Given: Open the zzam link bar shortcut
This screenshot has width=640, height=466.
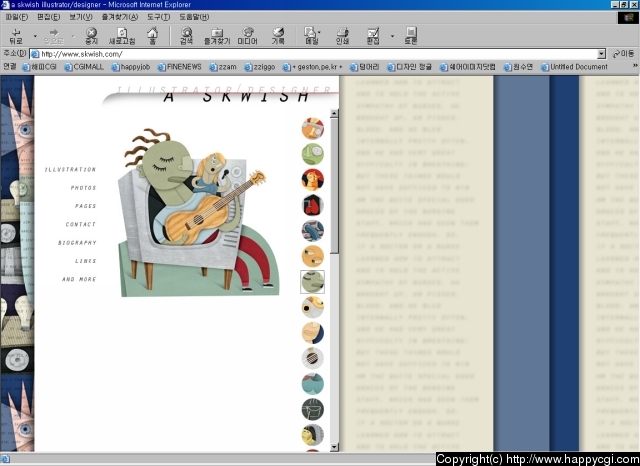Looking at the screenshot, I should 223,67.
